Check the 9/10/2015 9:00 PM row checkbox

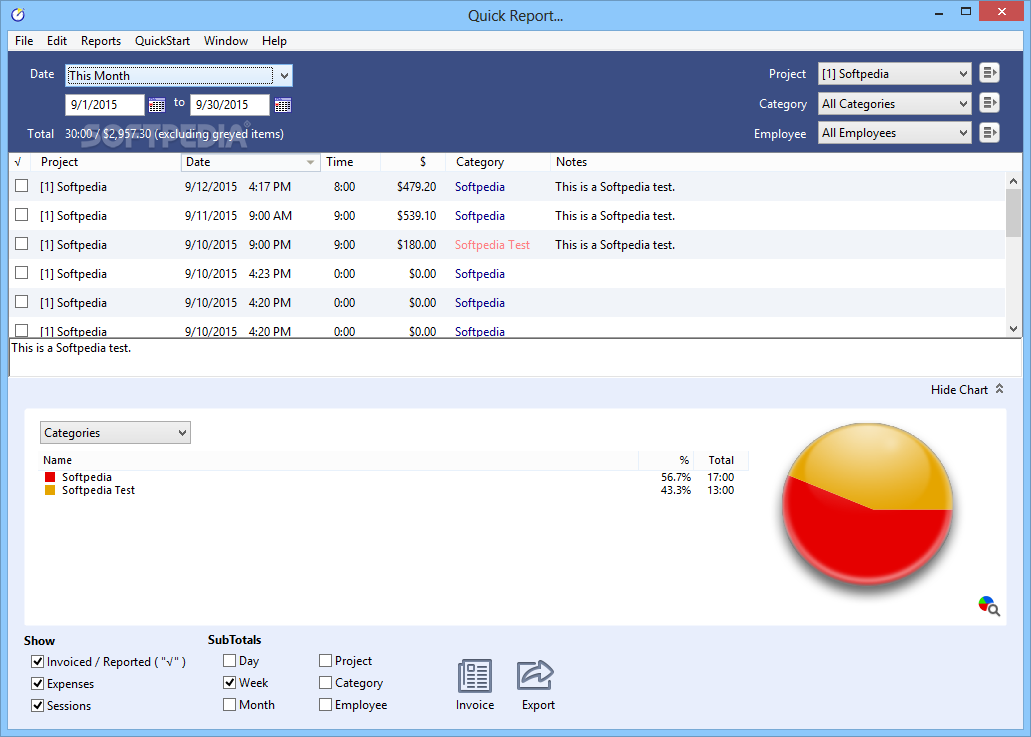(22, 244)
